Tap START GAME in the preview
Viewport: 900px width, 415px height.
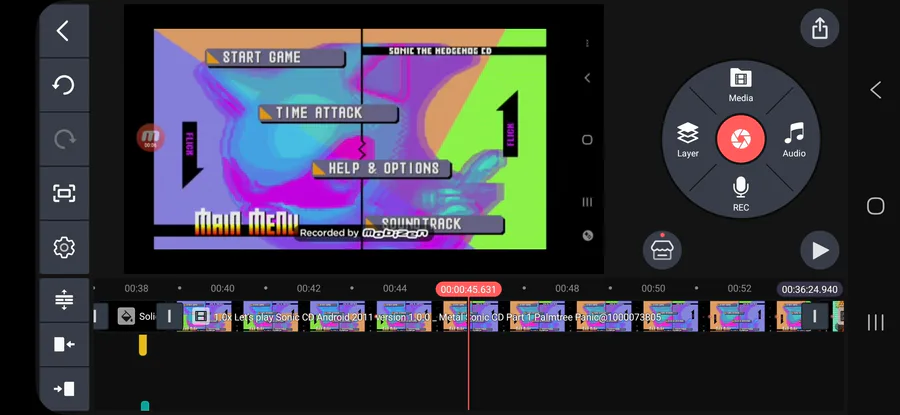pos(276,57)
